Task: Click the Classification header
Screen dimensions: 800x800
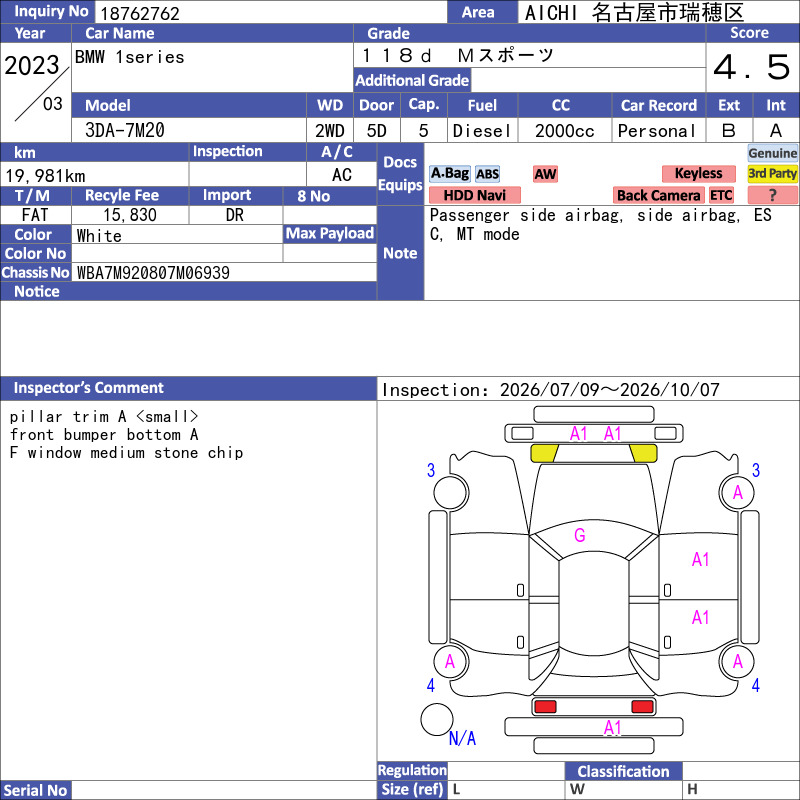Action: click(623, 771)
